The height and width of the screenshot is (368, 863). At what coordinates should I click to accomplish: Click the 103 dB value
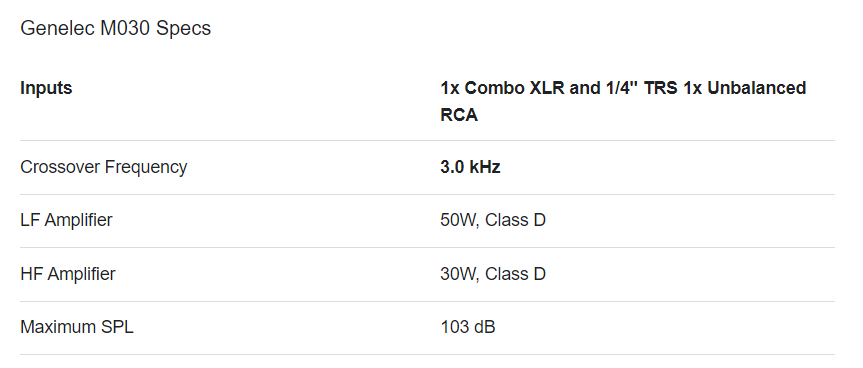coord(468,327)
